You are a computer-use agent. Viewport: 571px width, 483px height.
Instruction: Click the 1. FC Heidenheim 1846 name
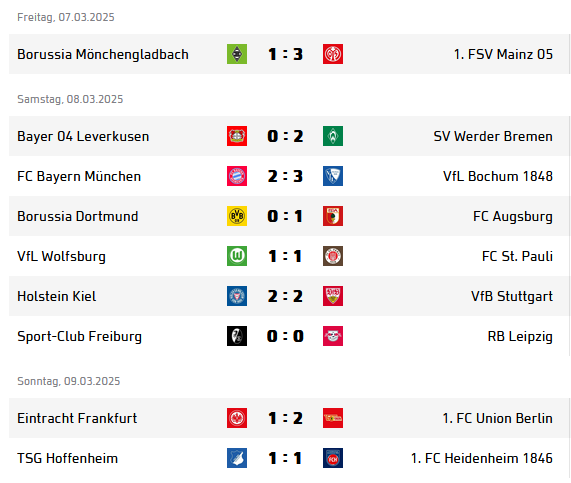tap(482, 458)
